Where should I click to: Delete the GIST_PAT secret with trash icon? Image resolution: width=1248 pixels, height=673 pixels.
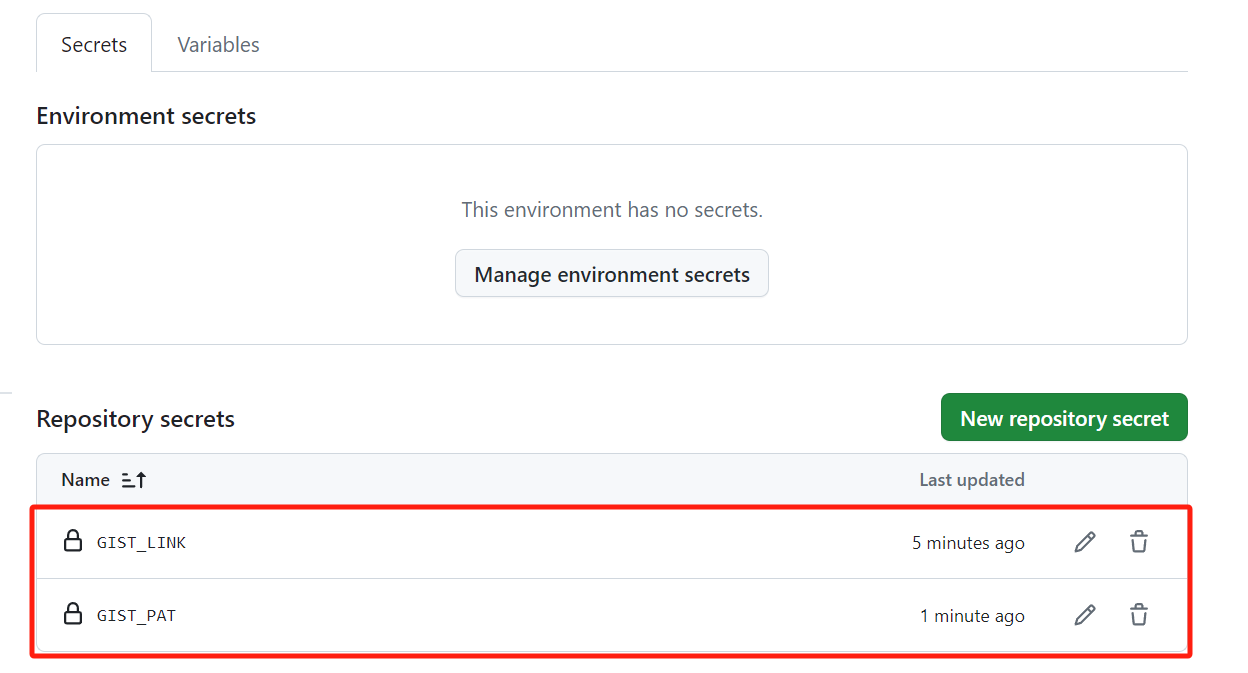(1139, 615)
